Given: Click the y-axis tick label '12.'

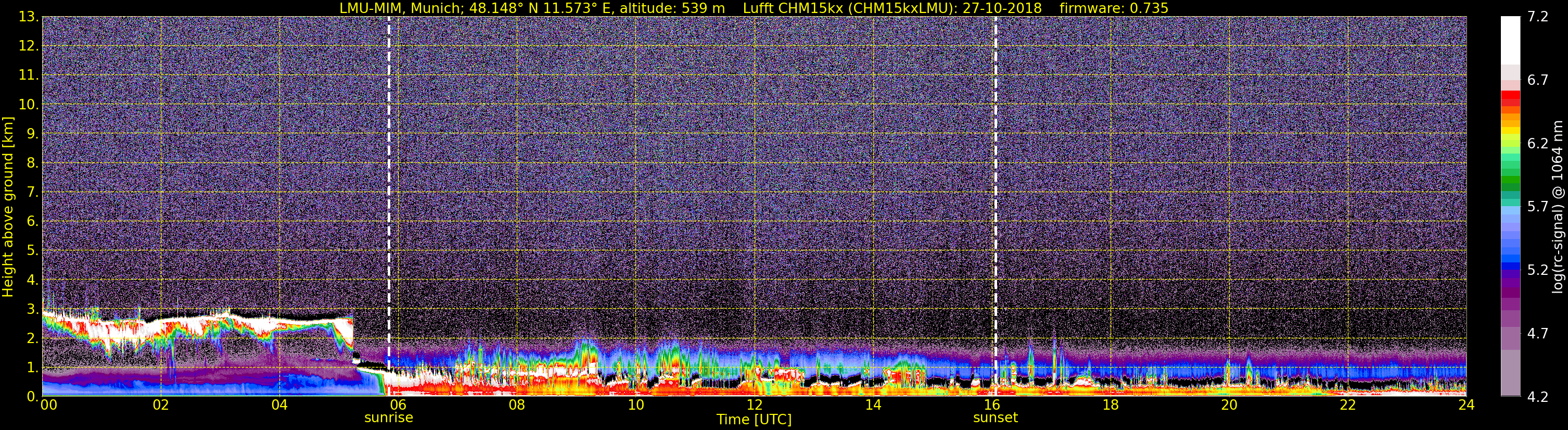Looking at the screenshot, I should [x=29, y=46].
